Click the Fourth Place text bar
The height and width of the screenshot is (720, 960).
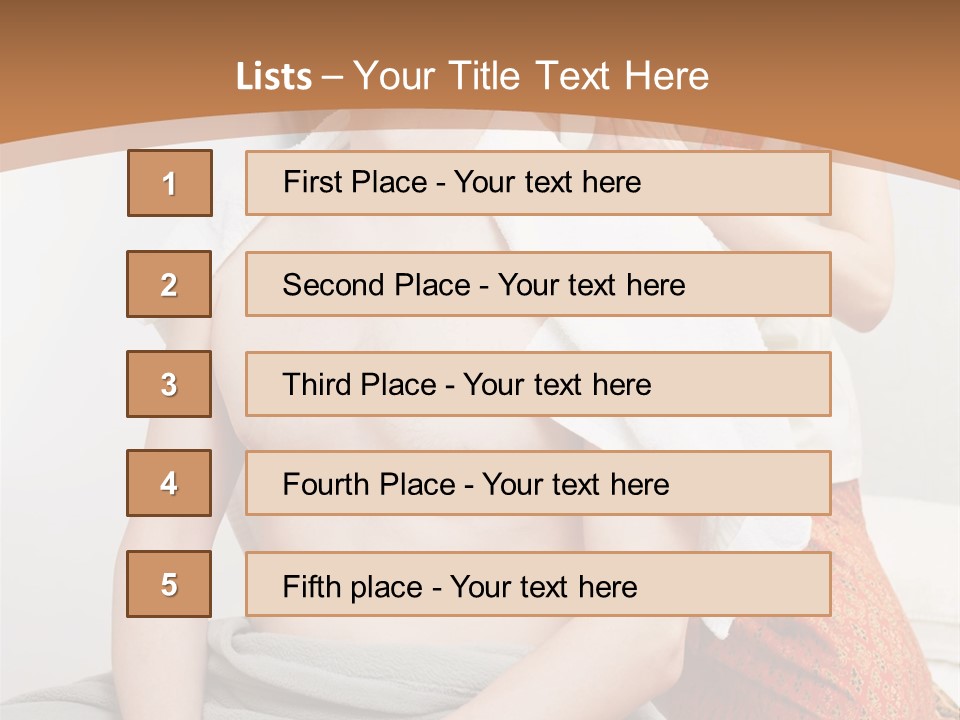[x=538, y=483]
